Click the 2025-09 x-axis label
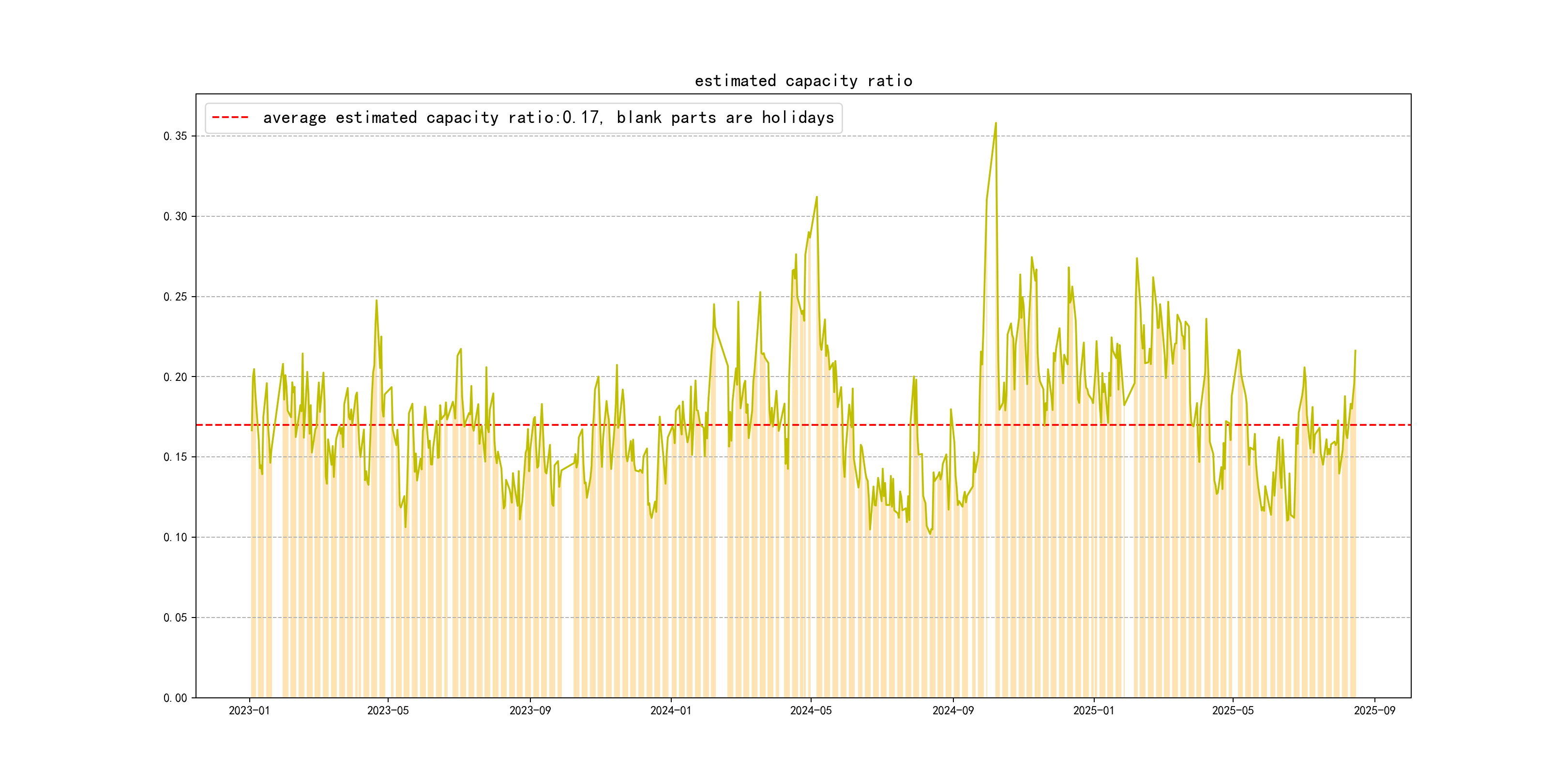Viewport: 1568px width, 784px height. (x=1374, y=710)
